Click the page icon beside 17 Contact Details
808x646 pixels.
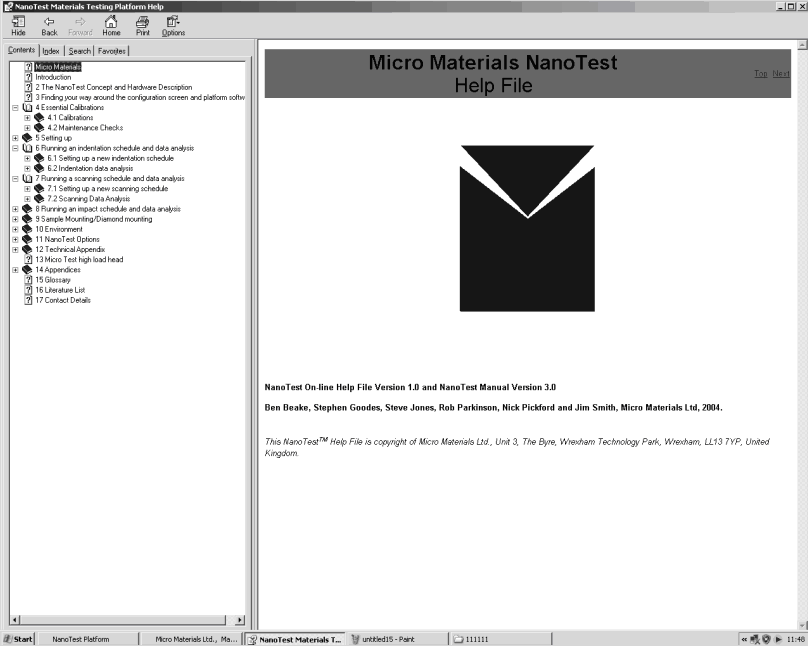click(28, 300)
